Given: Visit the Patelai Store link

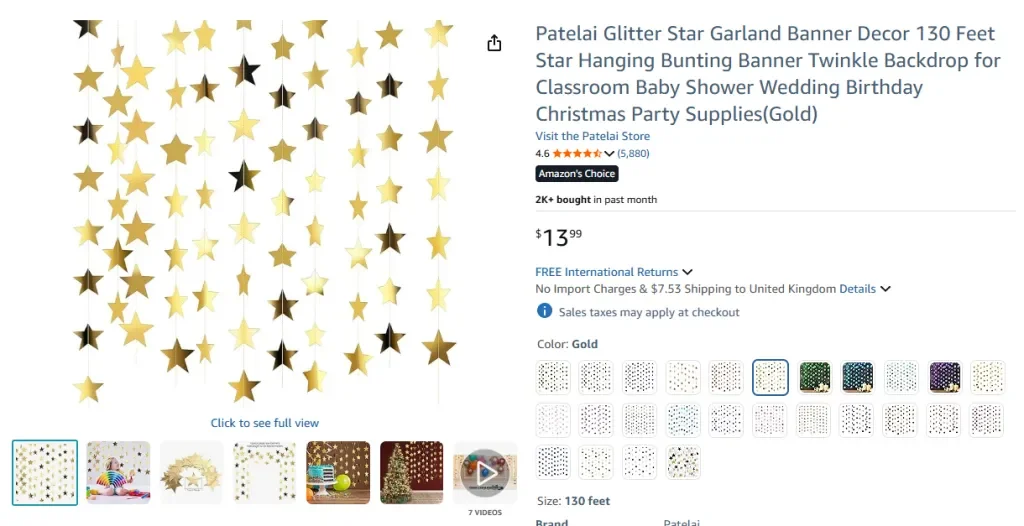Looking at the screenshot, I should coord(592,136).
